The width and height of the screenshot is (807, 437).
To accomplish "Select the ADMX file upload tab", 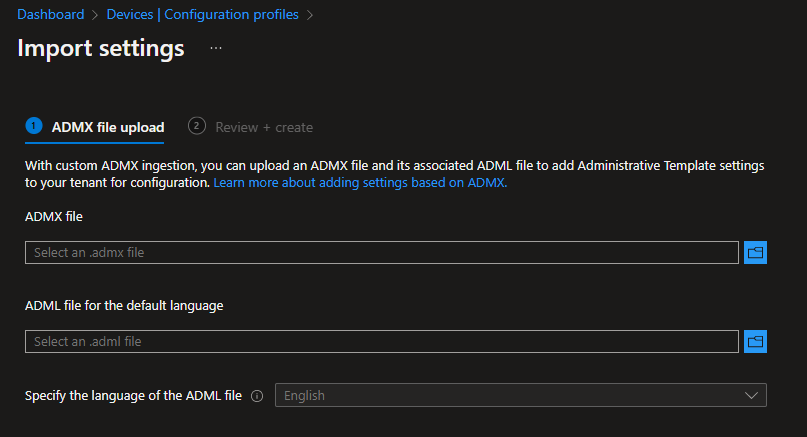I will [x=107, y=127].
